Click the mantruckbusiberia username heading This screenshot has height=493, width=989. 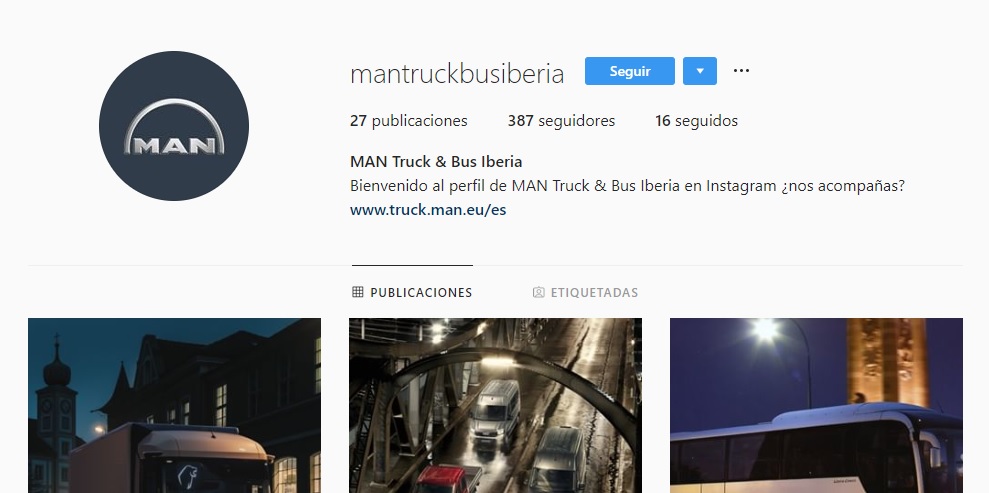click(457, 74)
